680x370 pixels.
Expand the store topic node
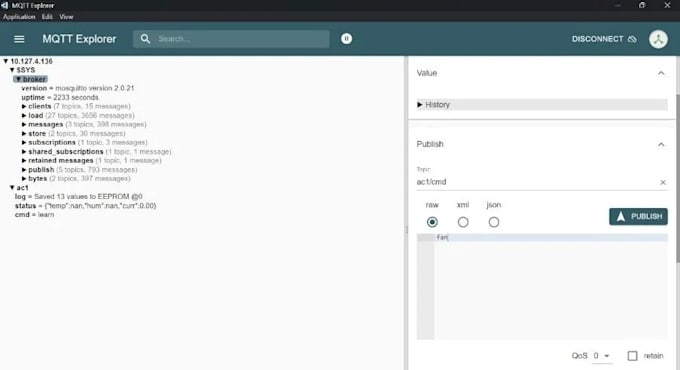tap(24, 134)
